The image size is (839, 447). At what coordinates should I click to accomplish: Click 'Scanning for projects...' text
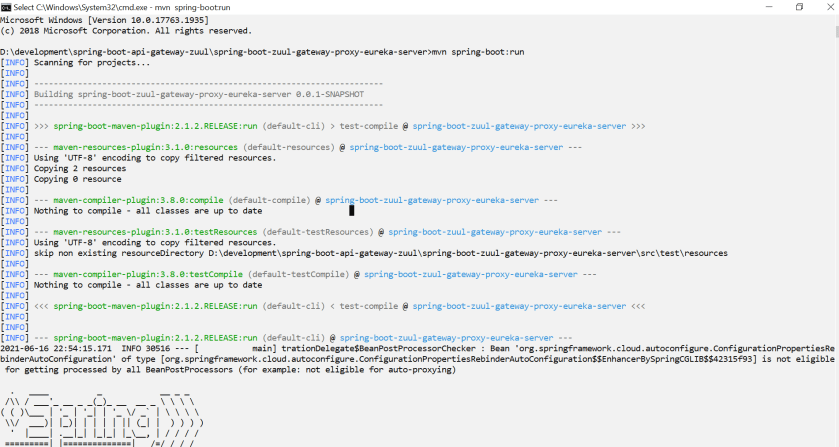(x=92, y=63)
